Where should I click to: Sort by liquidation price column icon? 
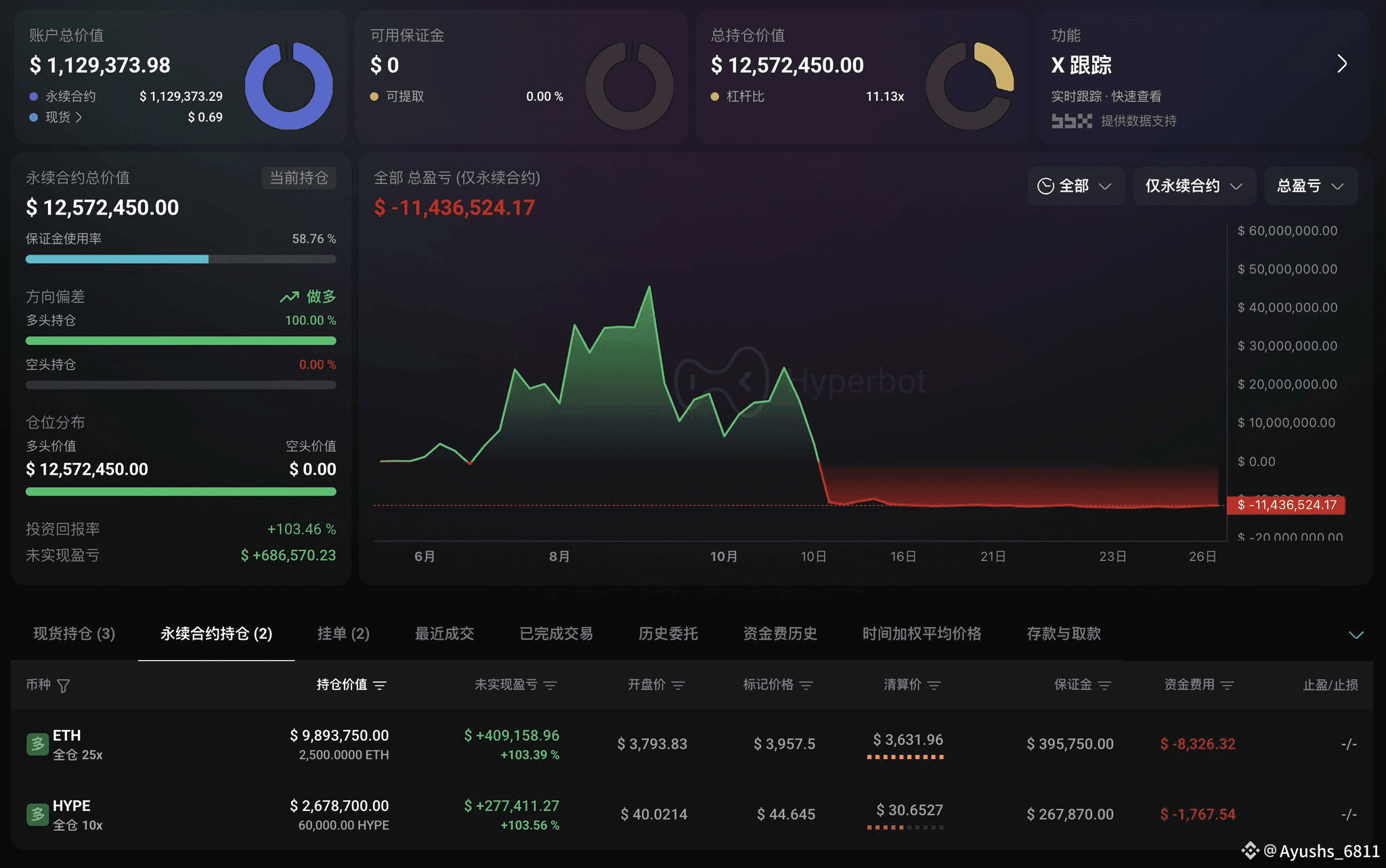click(934, 685)
